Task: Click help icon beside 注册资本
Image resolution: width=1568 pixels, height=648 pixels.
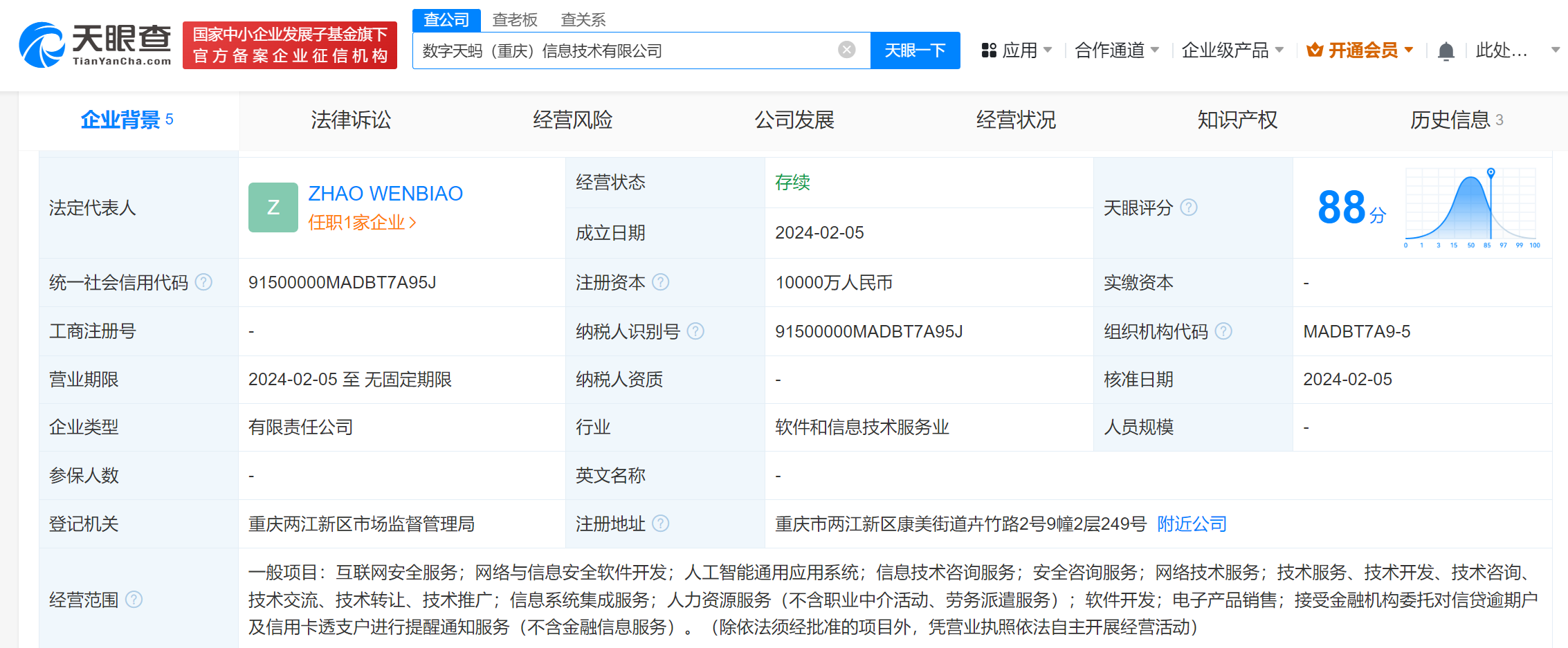Action: (x=661, y=282)
